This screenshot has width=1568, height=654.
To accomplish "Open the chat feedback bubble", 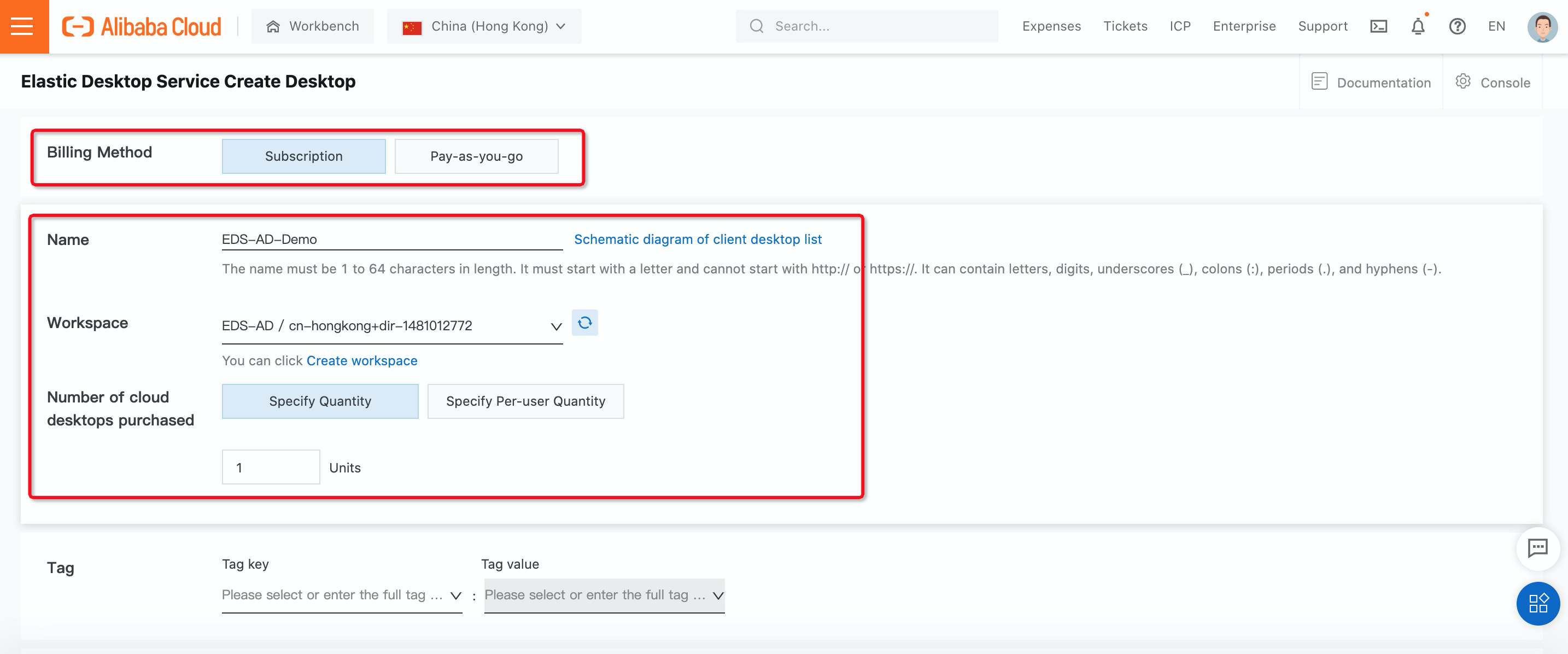I will [1537, 547].
